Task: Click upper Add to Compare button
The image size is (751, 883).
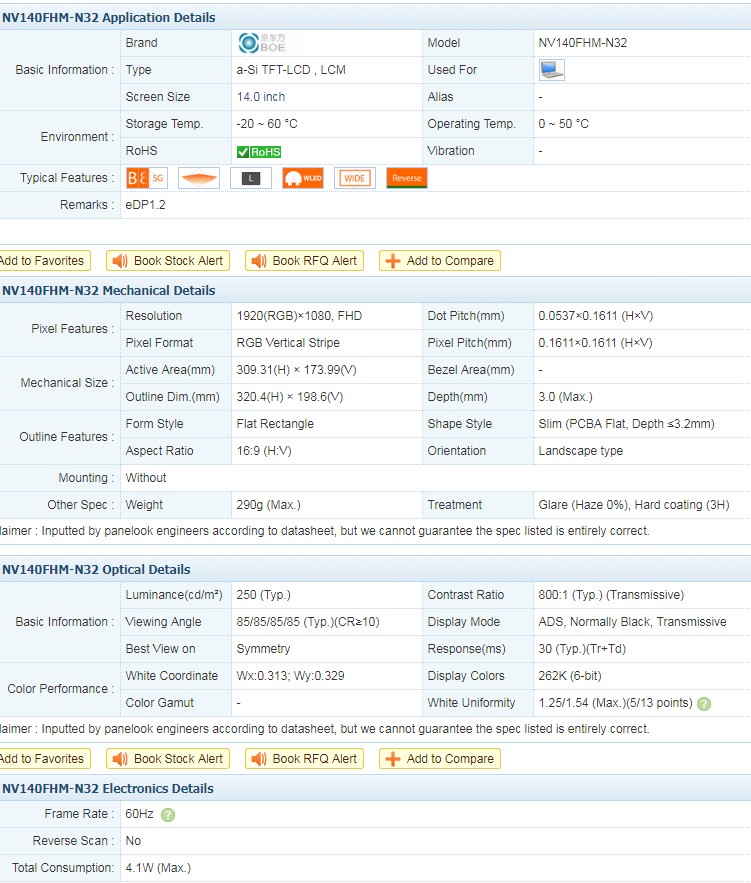Action: [440, 261]
